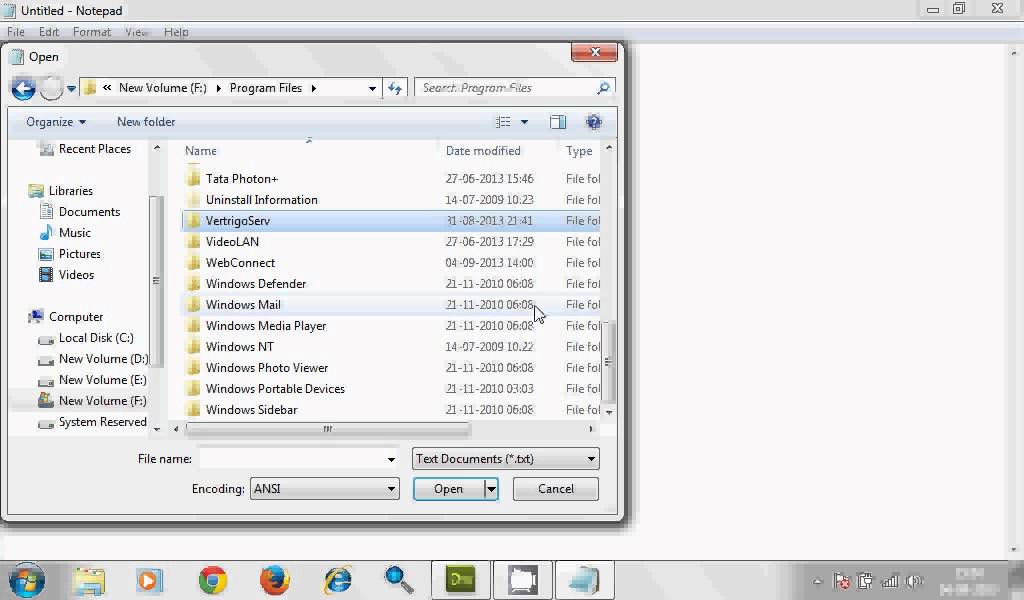Open the Music library
Image resolution: width=1024 pixels, height=600 pixels.
[65, 232]
